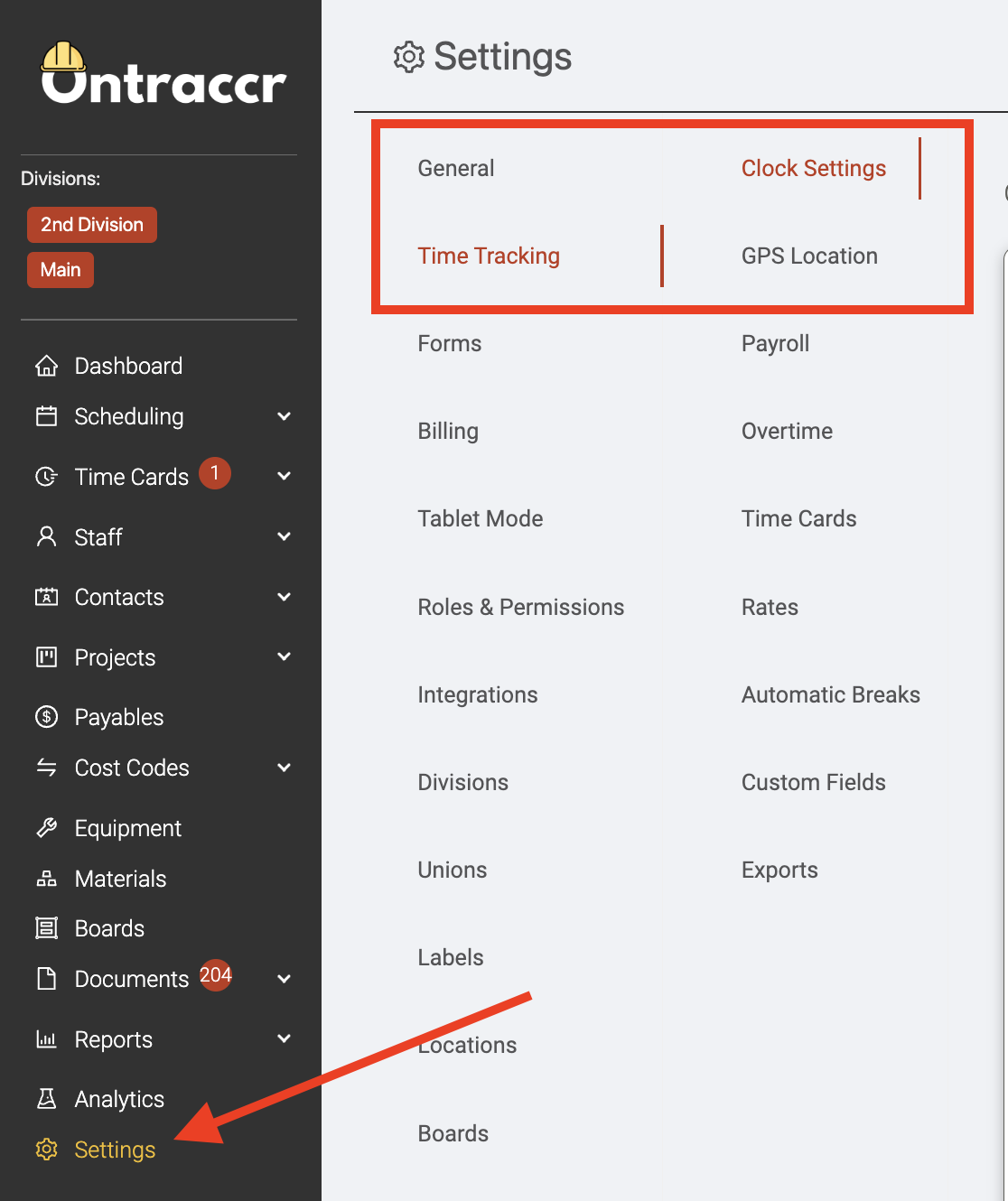Click the Documents file icon
Viewport: 1008px width, 1201px height.
tap(46, 979)
